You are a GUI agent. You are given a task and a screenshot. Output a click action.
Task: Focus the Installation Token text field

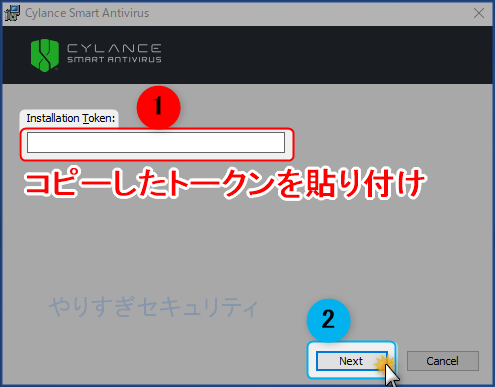156,142
